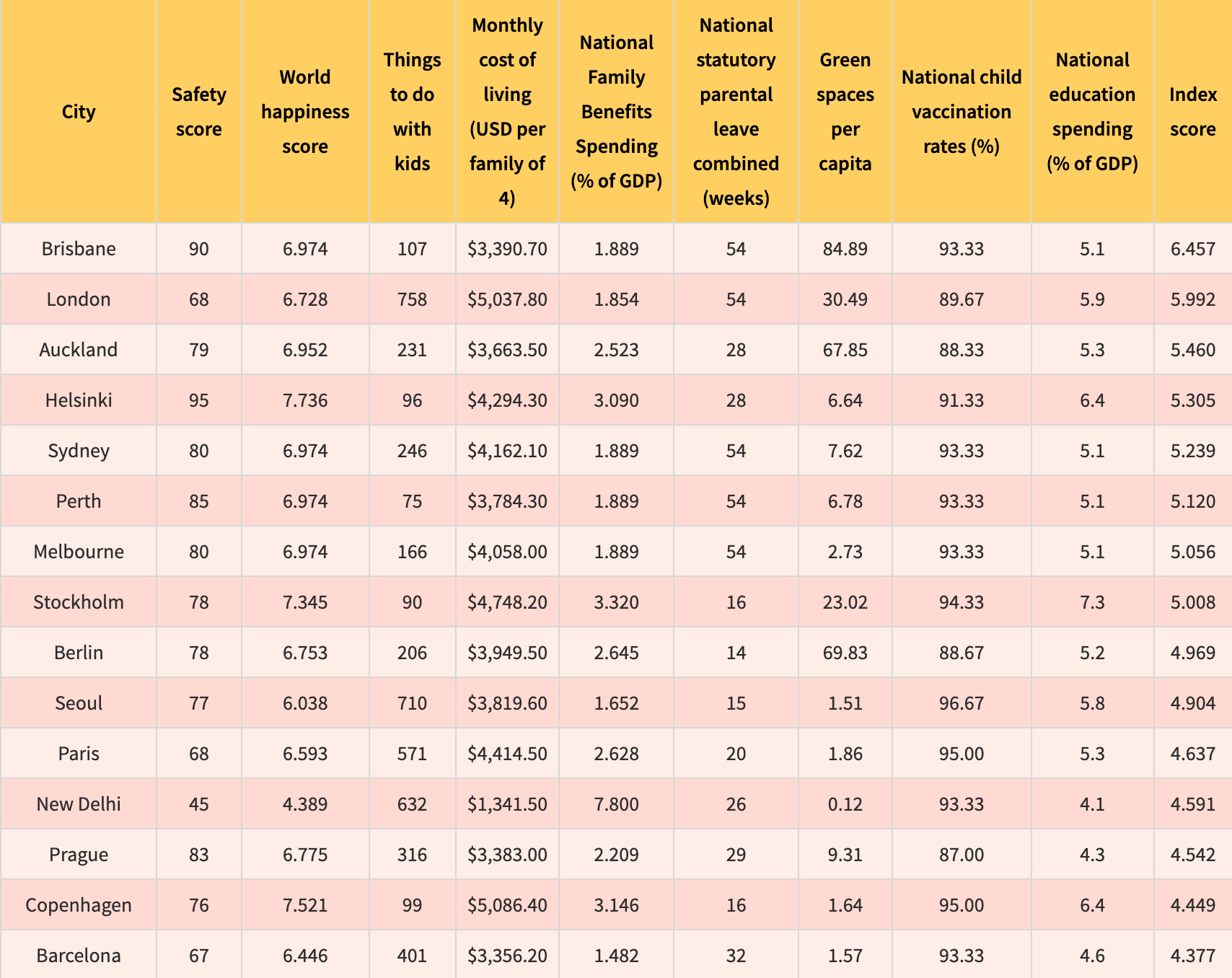The image size is (1232, 978).
Task: Click New Delhi's cost of living $1,341.50
Action: click(507, 804)
